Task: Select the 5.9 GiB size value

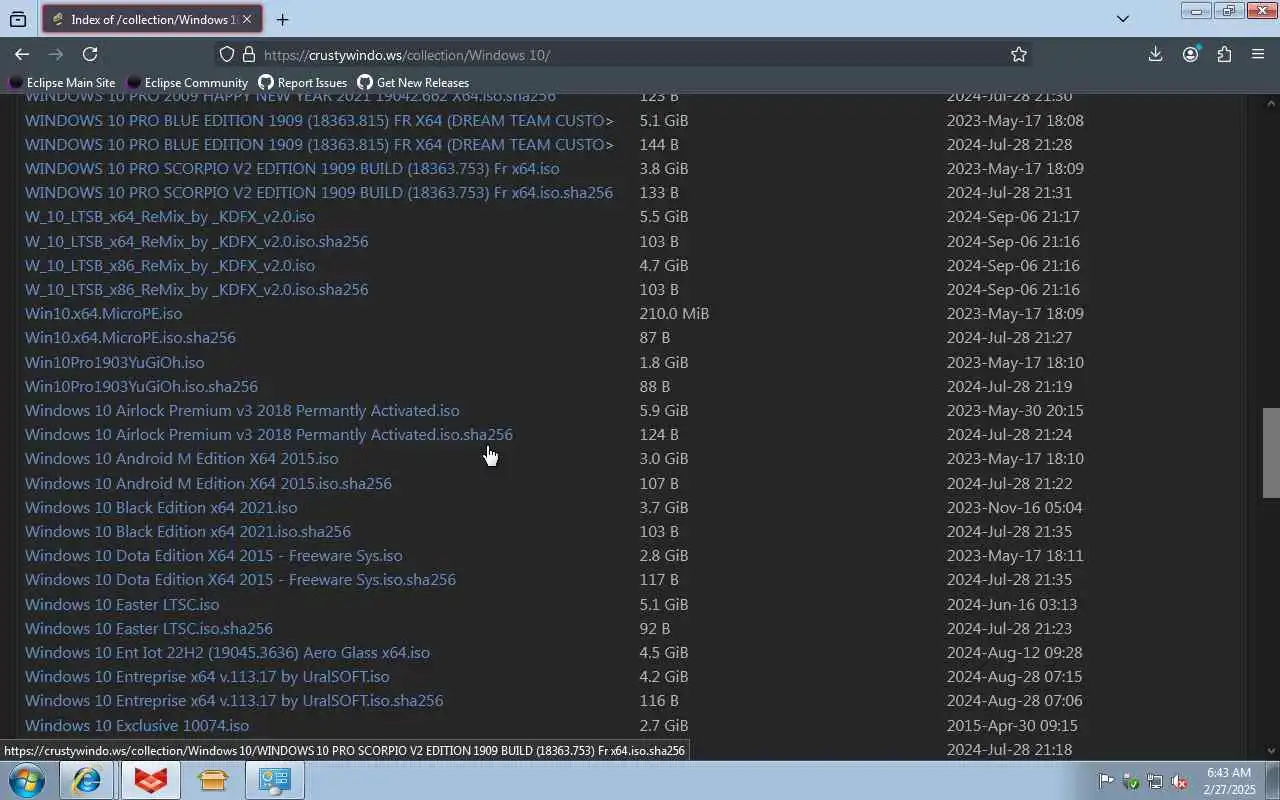Action: (664, 411)
